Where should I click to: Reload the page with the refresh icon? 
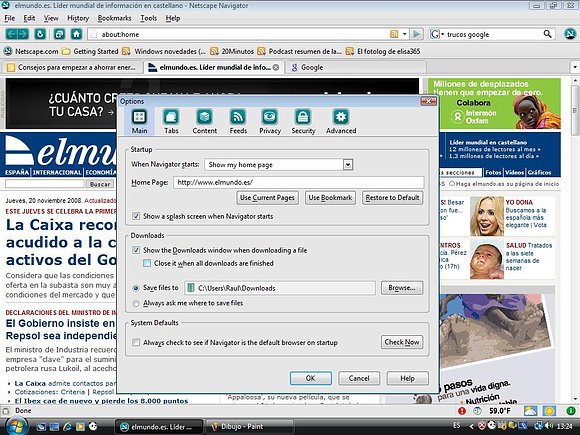(40, 34)
